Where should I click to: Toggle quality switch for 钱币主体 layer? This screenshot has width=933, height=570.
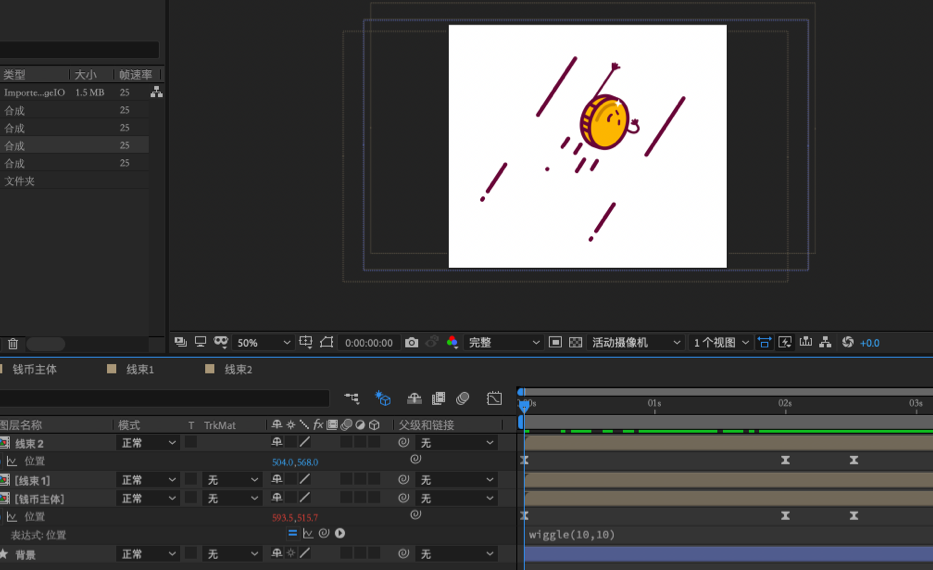click(x=305, y=497)
